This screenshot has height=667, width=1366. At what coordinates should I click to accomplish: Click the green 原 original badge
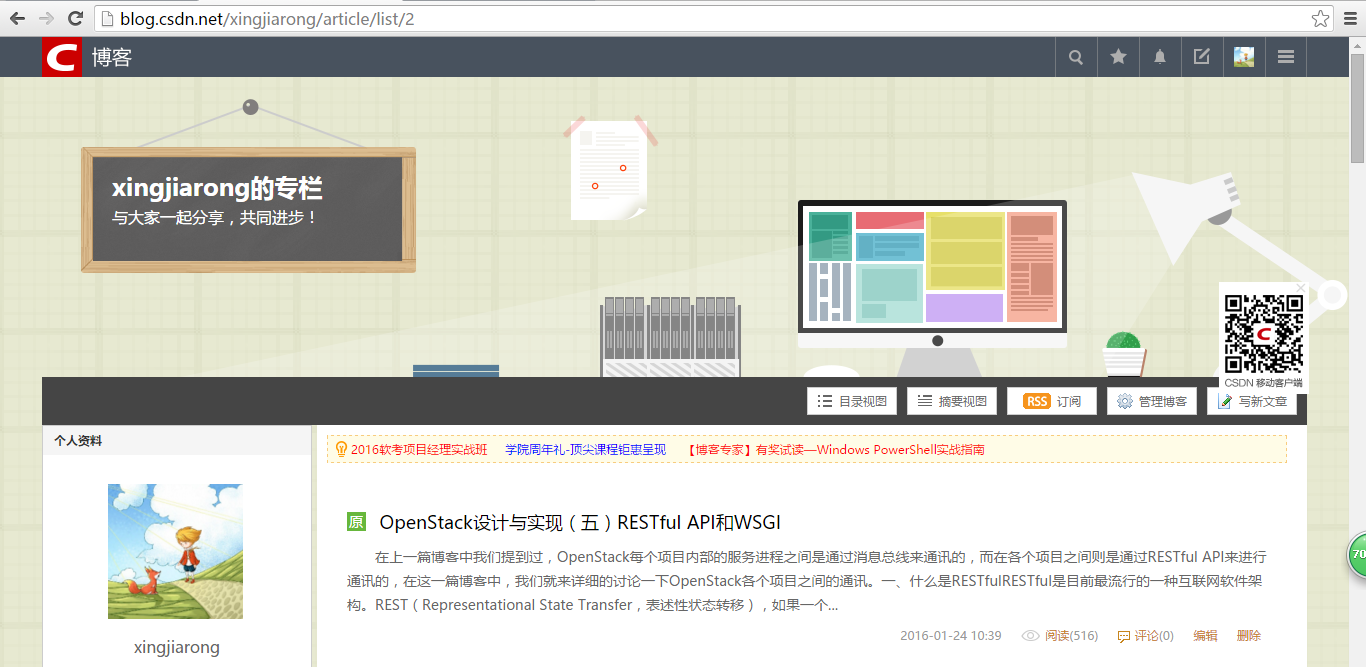(356, 522)
